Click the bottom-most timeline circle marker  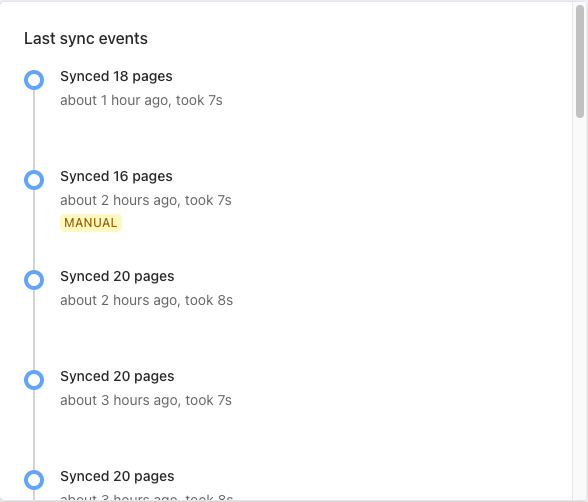34,480
